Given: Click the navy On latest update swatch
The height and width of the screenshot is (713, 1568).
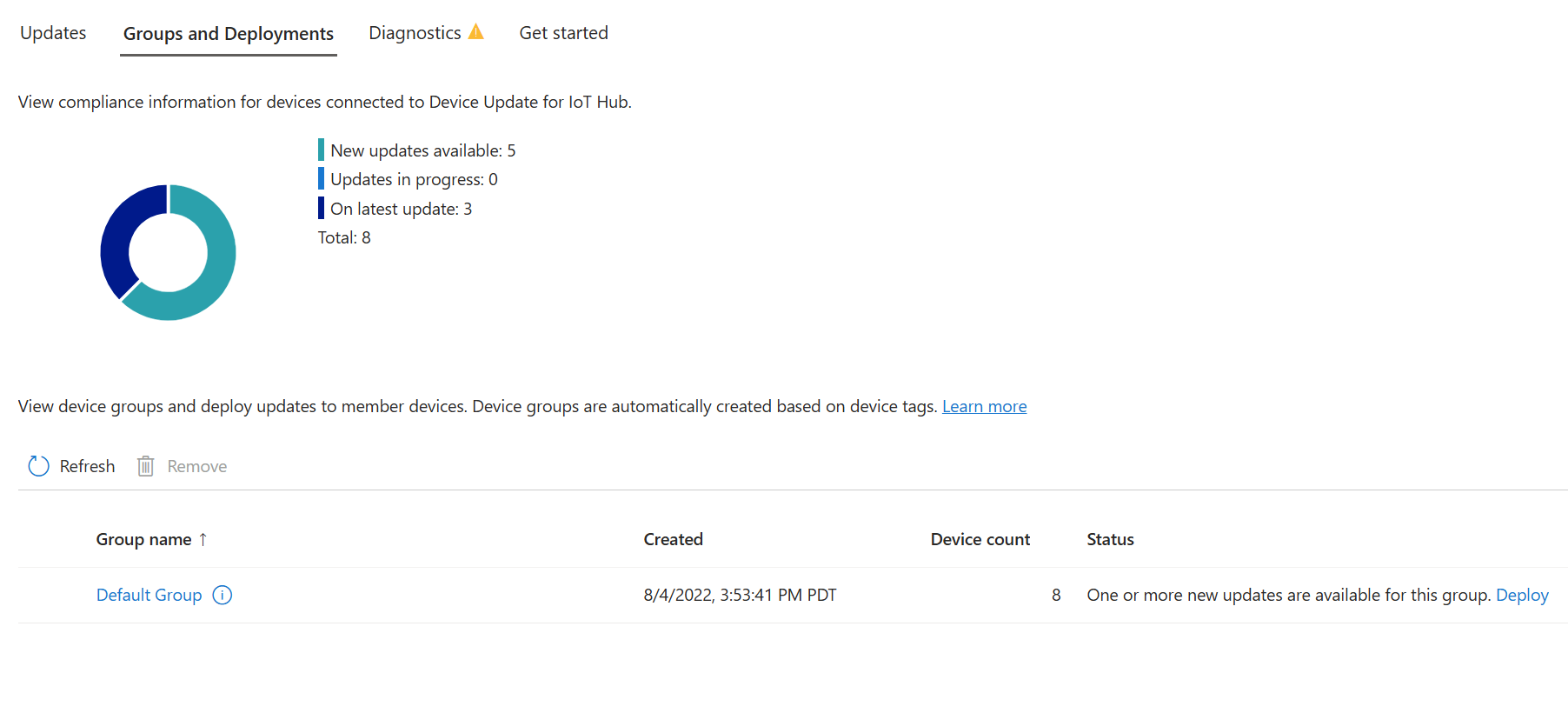Looking at the screenshot, I should pyautogui.click(x=321, y=208).
